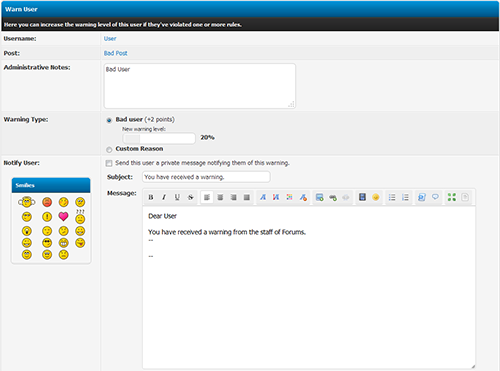
Task: Align message text right
Action: point(234,197)
